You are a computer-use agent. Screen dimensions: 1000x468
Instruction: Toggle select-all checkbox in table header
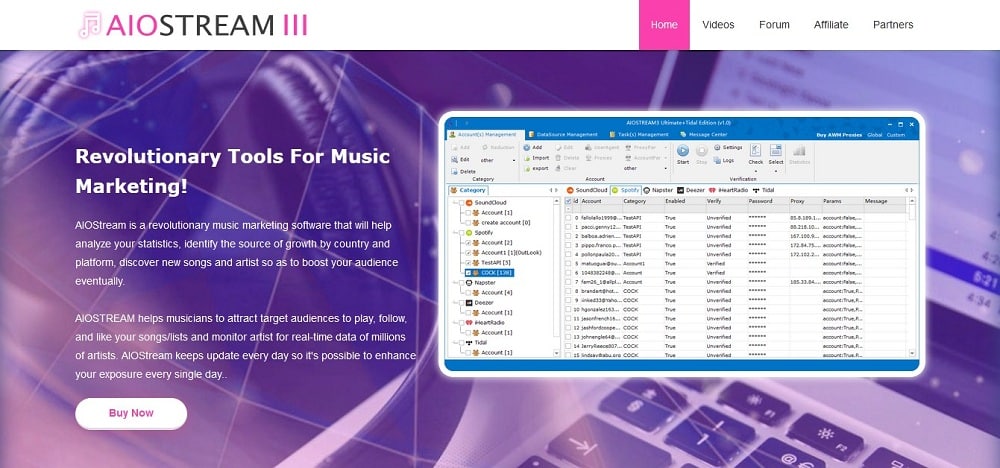568,201
